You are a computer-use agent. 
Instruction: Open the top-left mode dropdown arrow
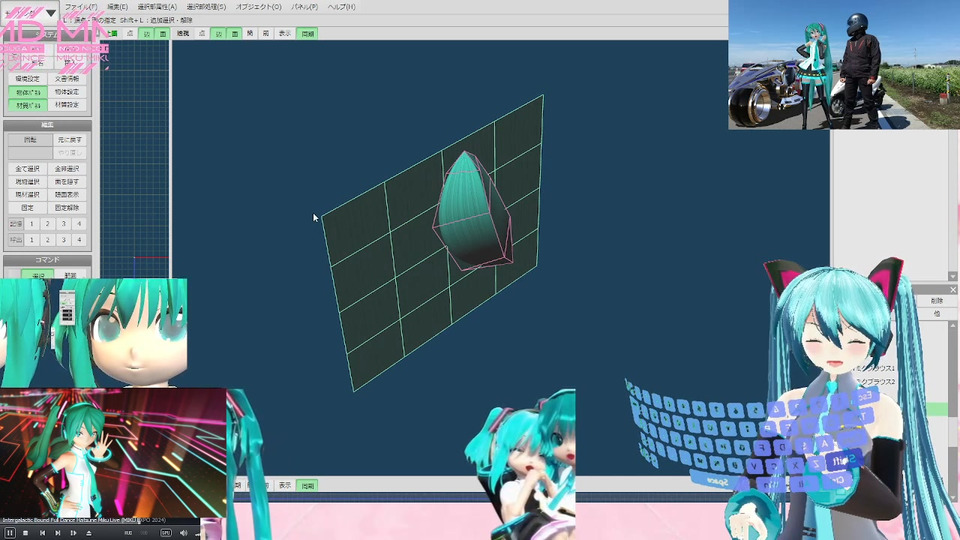(x=51, y=12)
